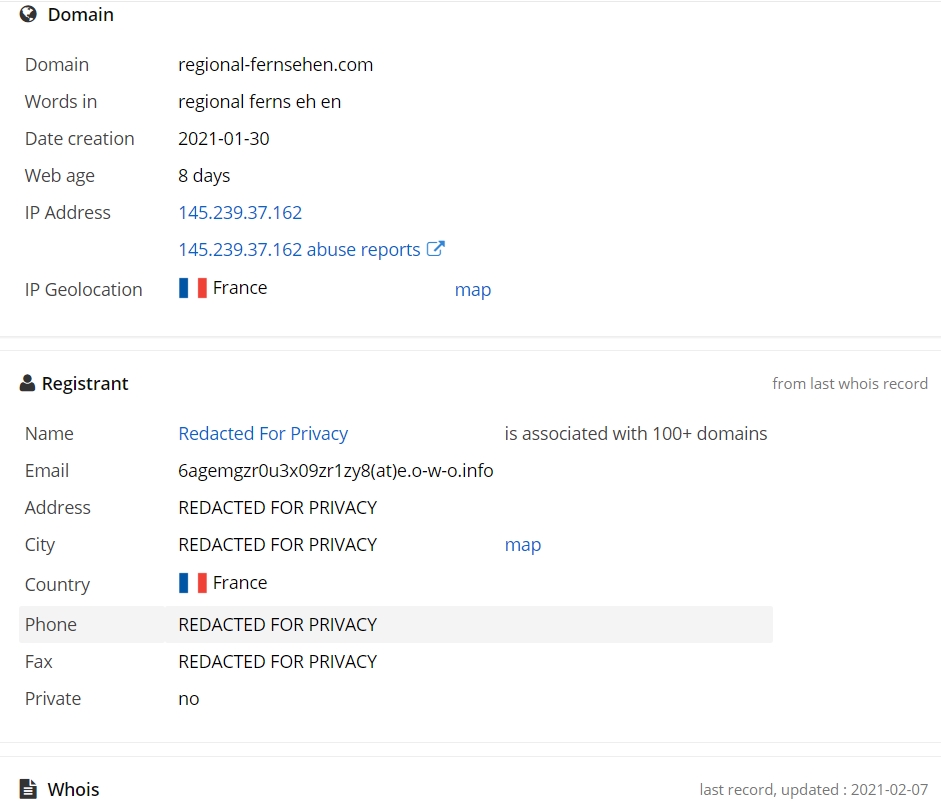Image resolution: width=941 pixels, height=811 pixels.
Task: Click the document icon beside Whois heading
Action: (x=28, y=789)
